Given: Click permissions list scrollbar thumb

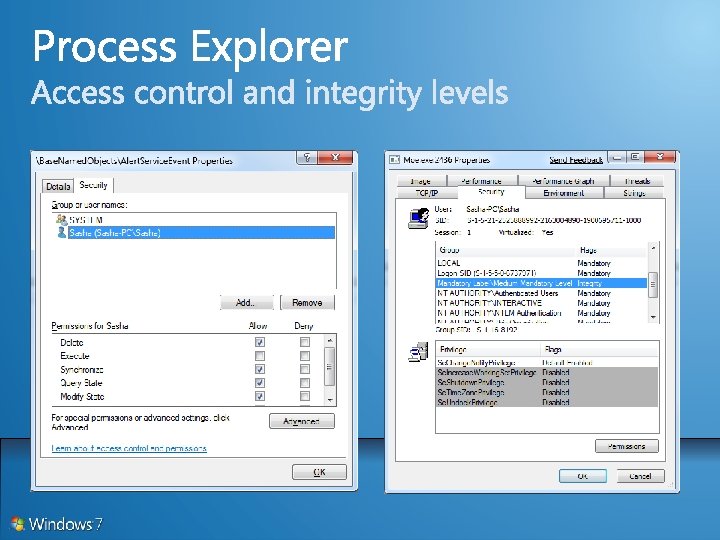Looking at the screenshot, I should (330, 366).
